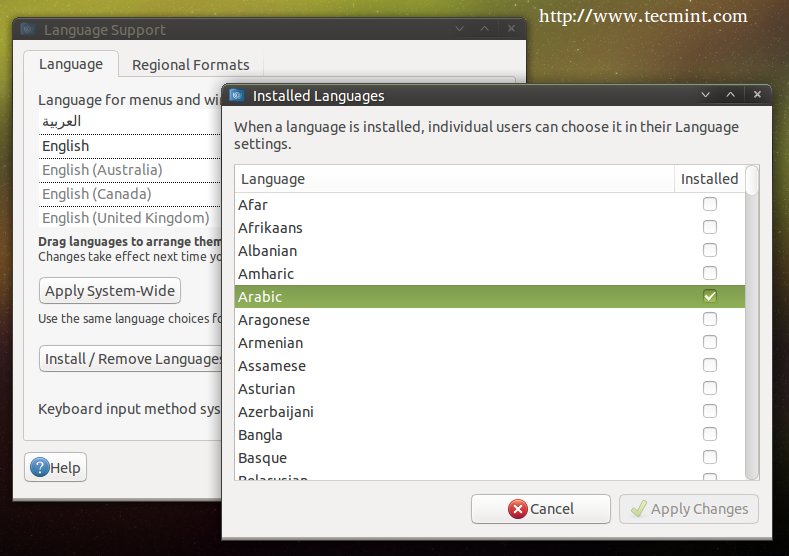Maximize the Language Support window
Image resolution: width=789 pixels, height=556 pixels.
click(485, 29)
